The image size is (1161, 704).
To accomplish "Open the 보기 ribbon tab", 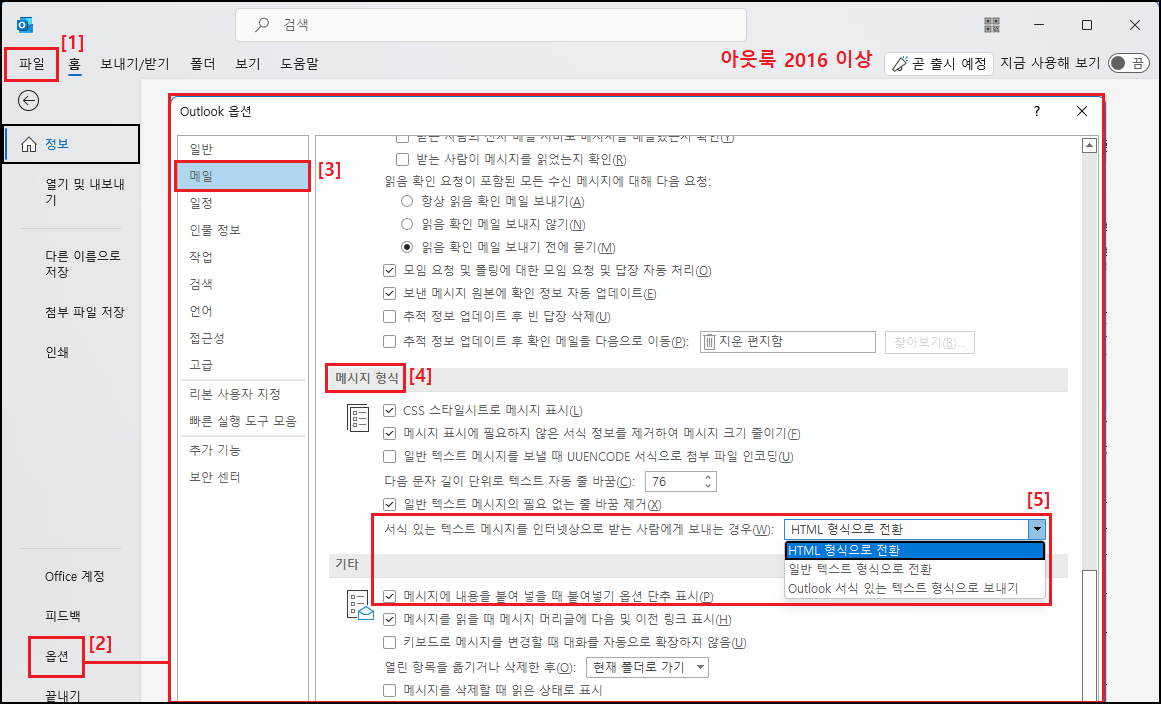I will pyautogui.click(x=247, y=64).
